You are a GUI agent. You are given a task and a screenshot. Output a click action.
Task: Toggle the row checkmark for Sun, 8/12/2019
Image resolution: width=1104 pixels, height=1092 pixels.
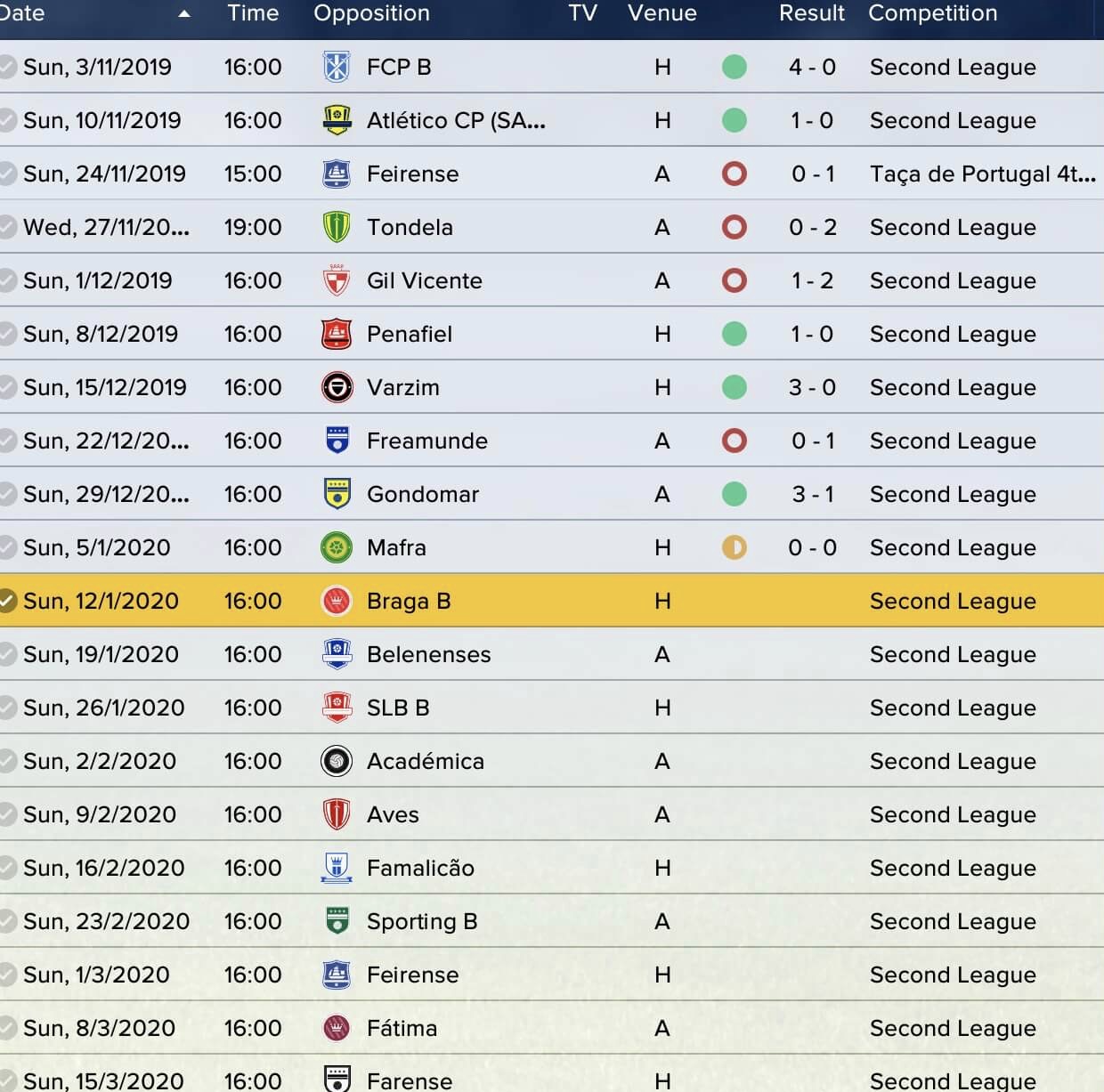pos(7,334)
